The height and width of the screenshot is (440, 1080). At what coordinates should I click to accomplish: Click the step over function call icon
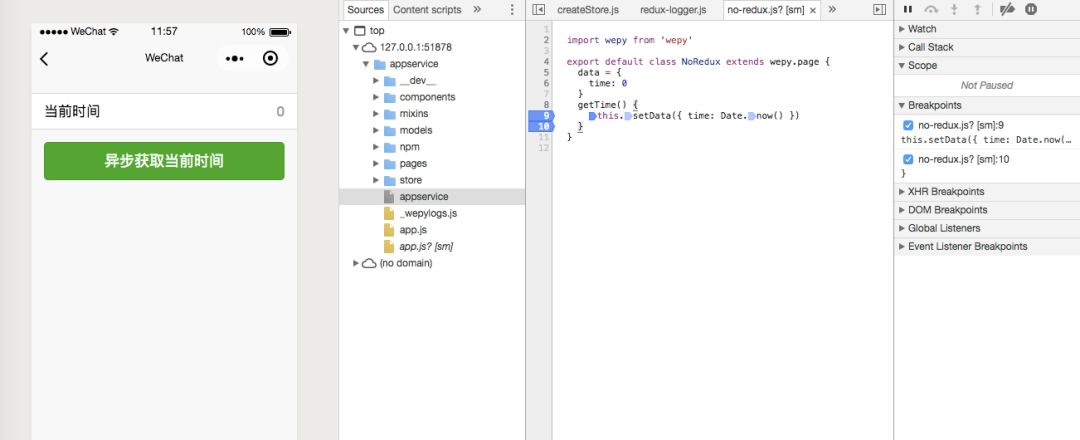(x=931, y=10)
